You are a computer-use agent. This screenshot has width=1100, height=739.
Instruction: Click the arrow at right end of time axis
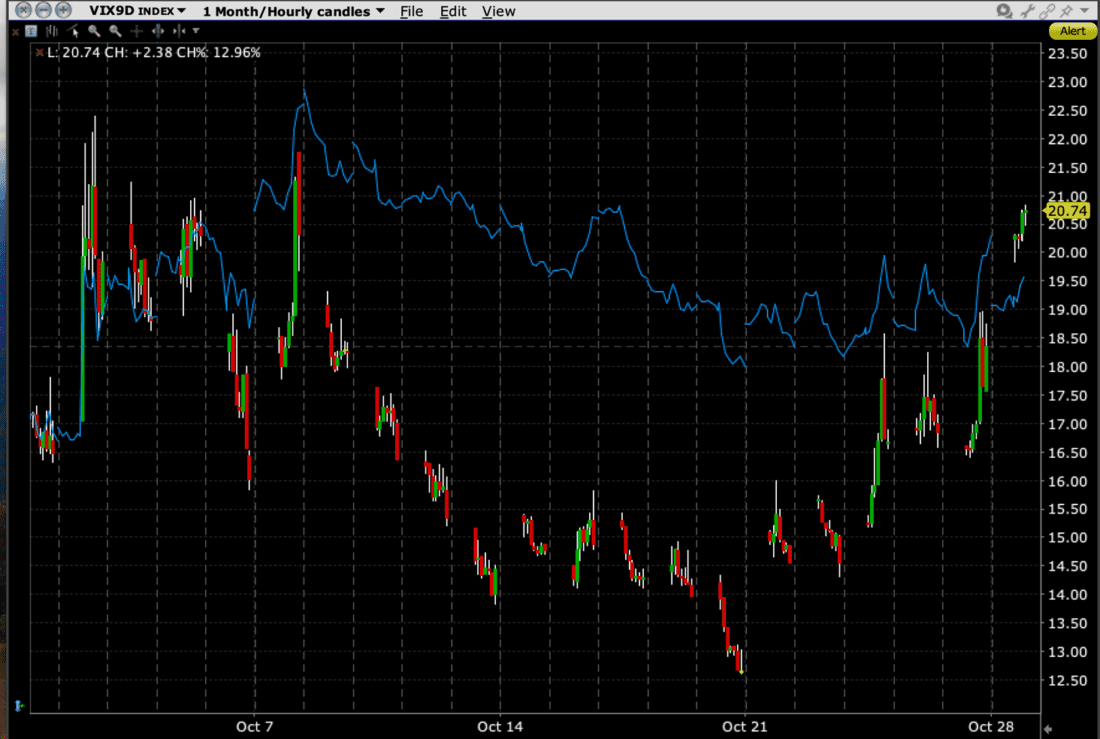click(x=1048, y=729)
